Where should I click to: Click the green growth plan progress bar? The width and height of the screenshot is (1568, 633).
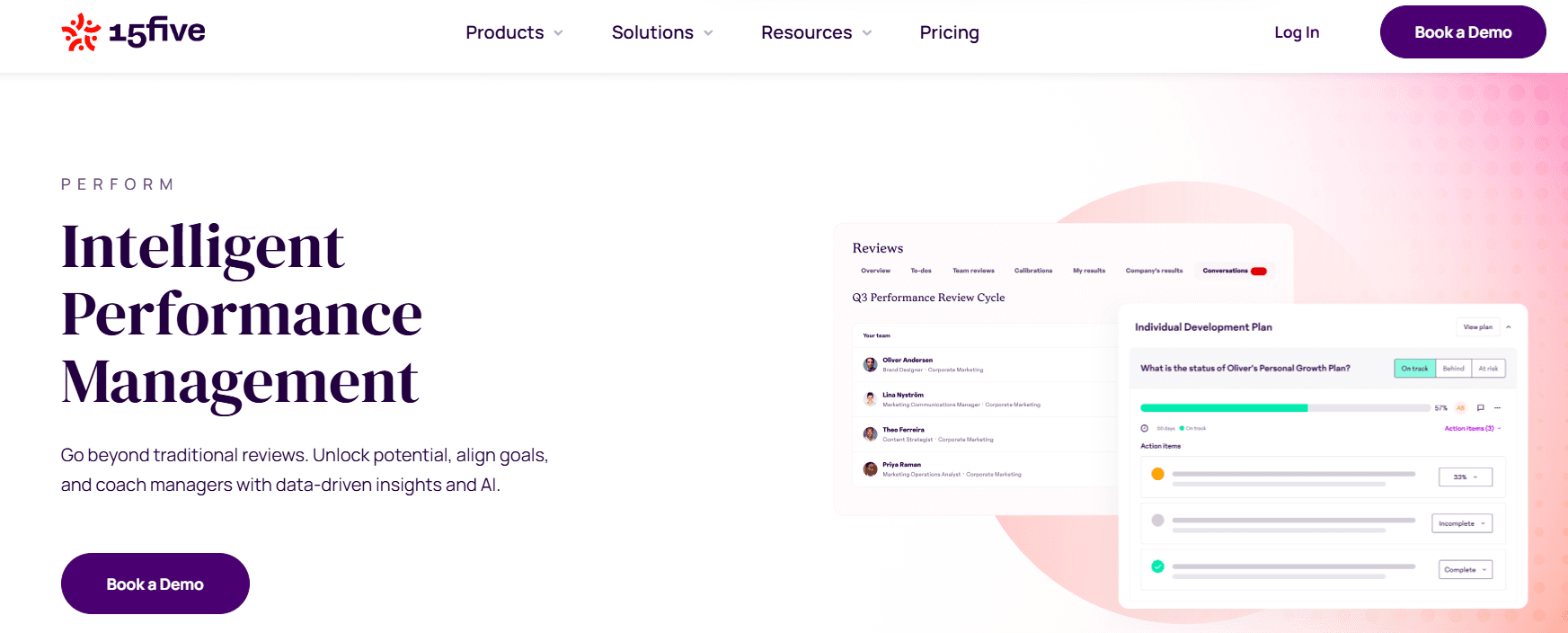1224,408
